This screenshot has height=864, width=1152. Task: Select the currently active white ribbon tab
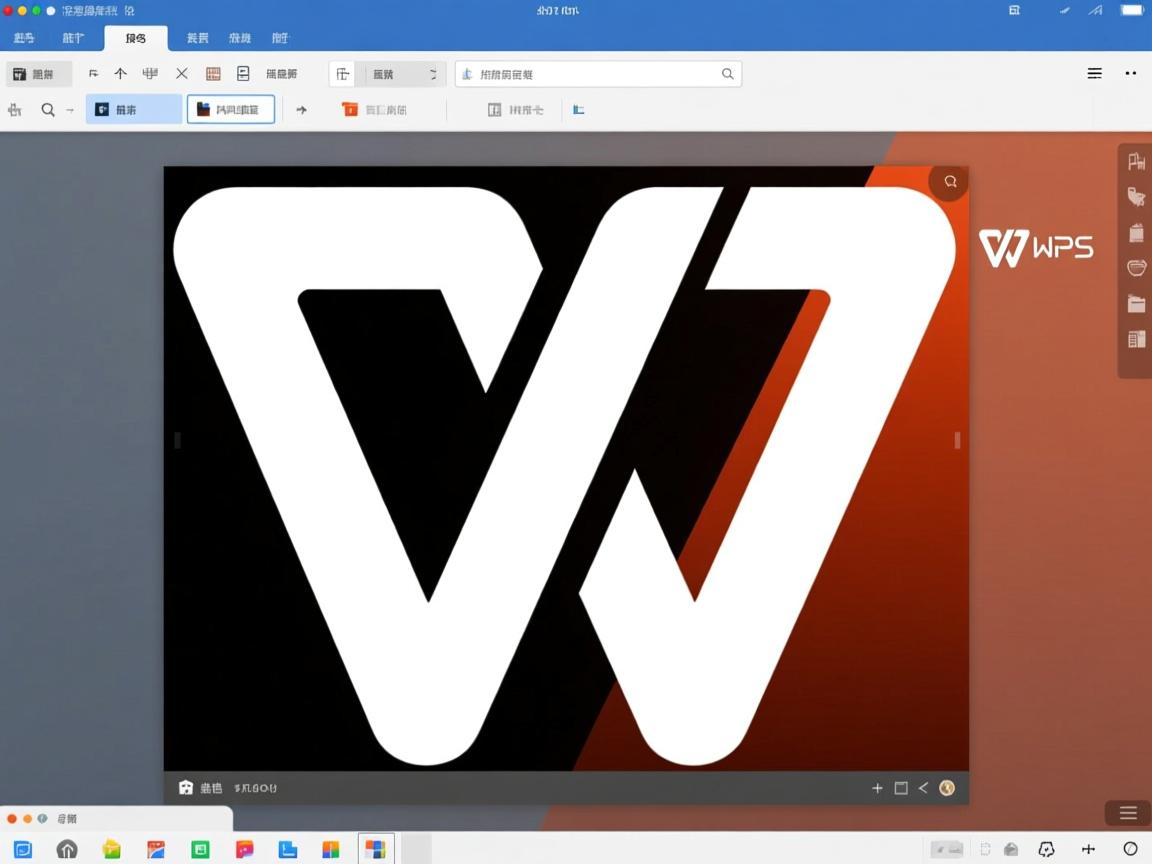[x=135, y=38]
